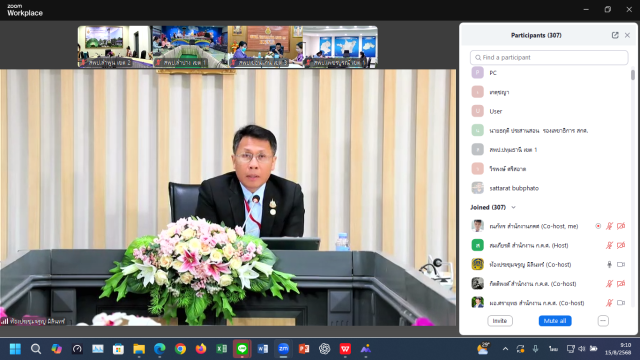Open the weather widget in the taskbar

click(x=483, y=349)
